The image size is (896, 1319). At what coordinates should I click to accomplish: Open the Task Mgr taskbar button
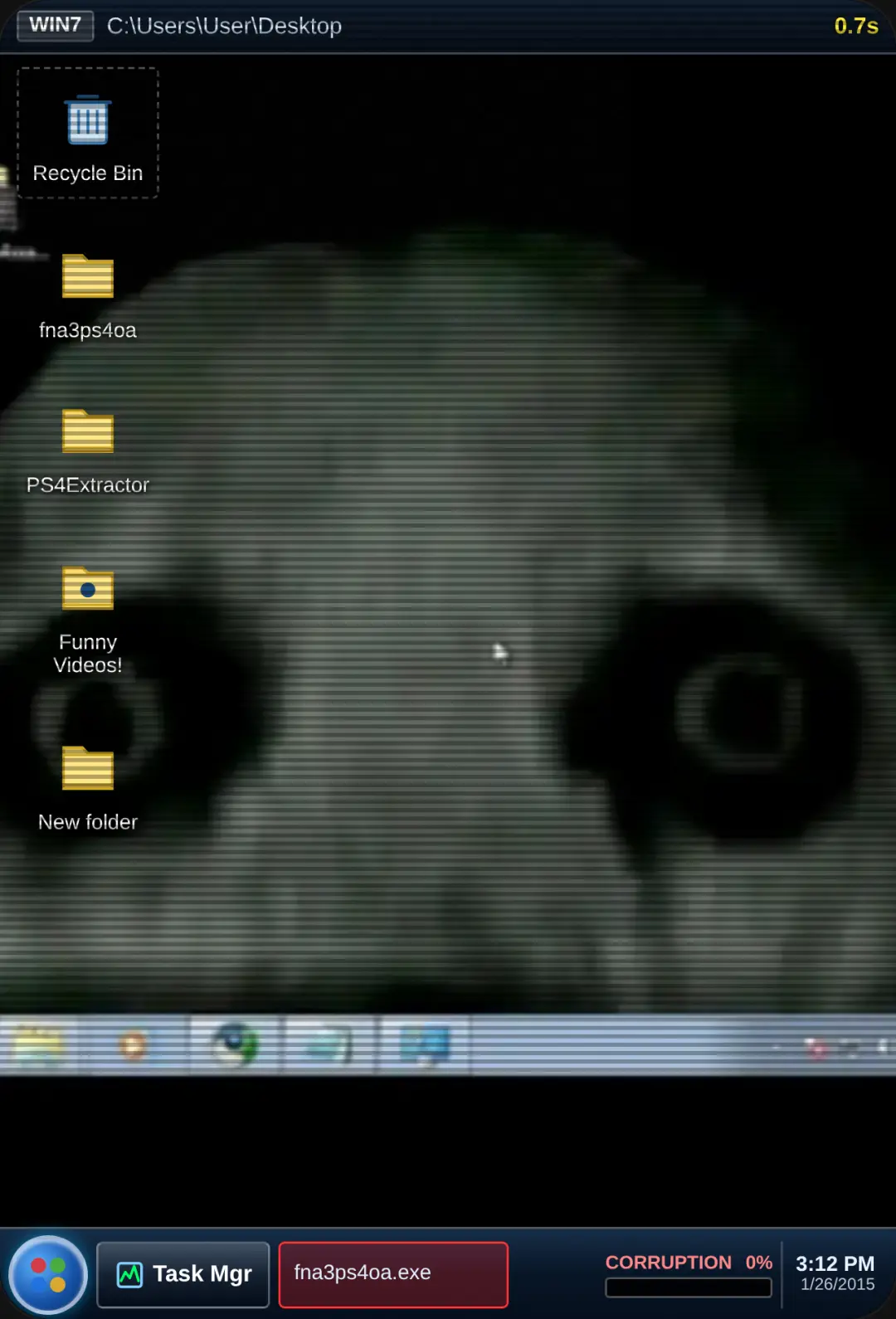tap(183, 1274)
